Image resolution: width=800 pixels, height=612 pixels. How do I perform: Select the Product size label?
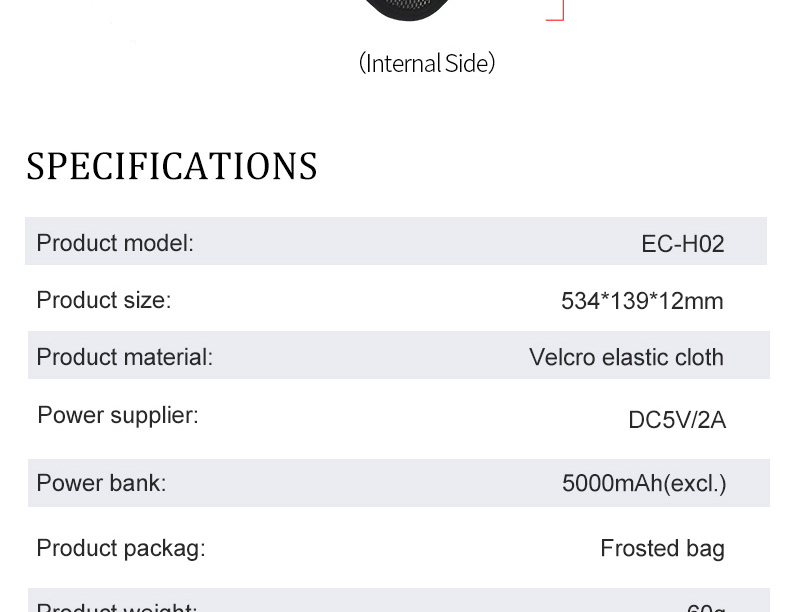pyautogui.click(x=104, y=300)
